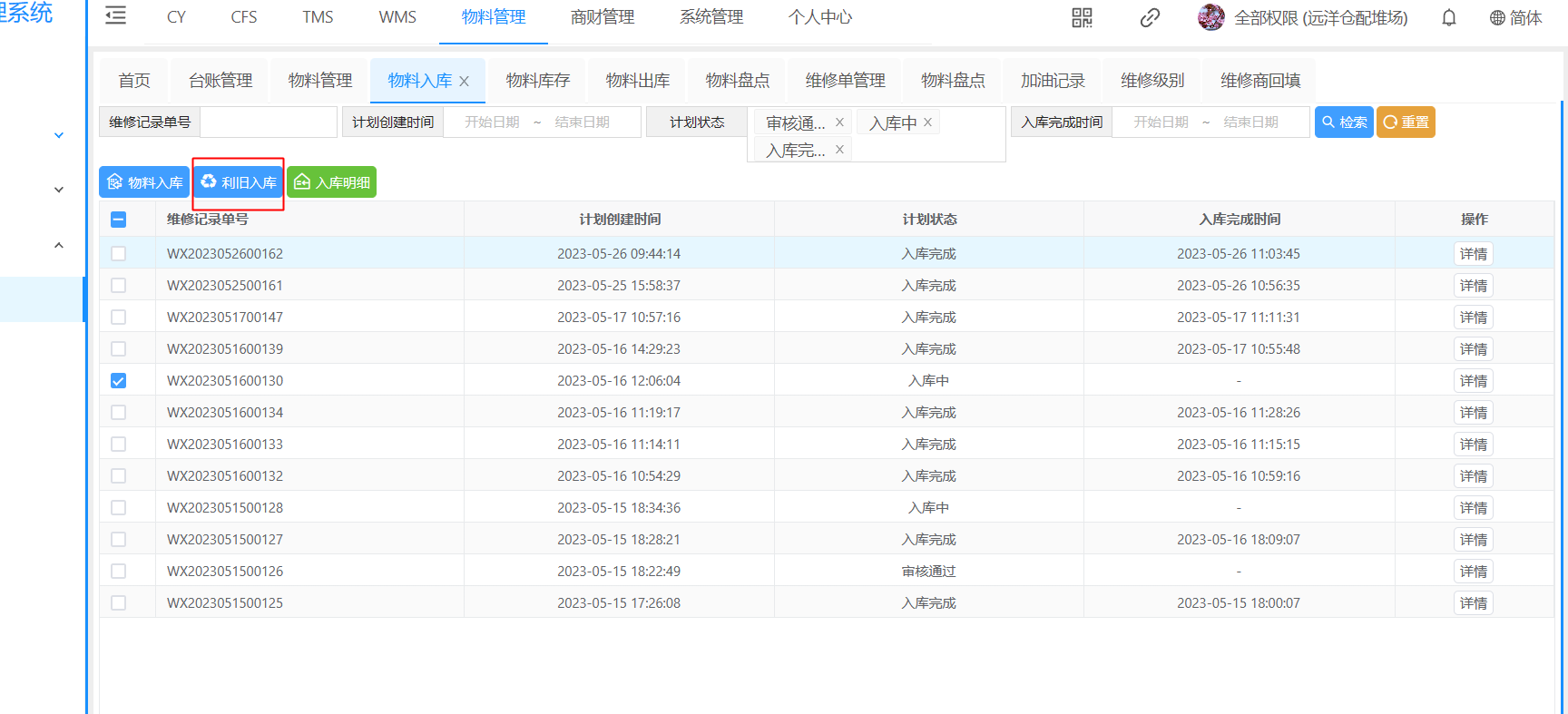Check the row WX2023052600162 checkbox
The height and width of the screenshot is (714, 1568).
coord(119,254)
